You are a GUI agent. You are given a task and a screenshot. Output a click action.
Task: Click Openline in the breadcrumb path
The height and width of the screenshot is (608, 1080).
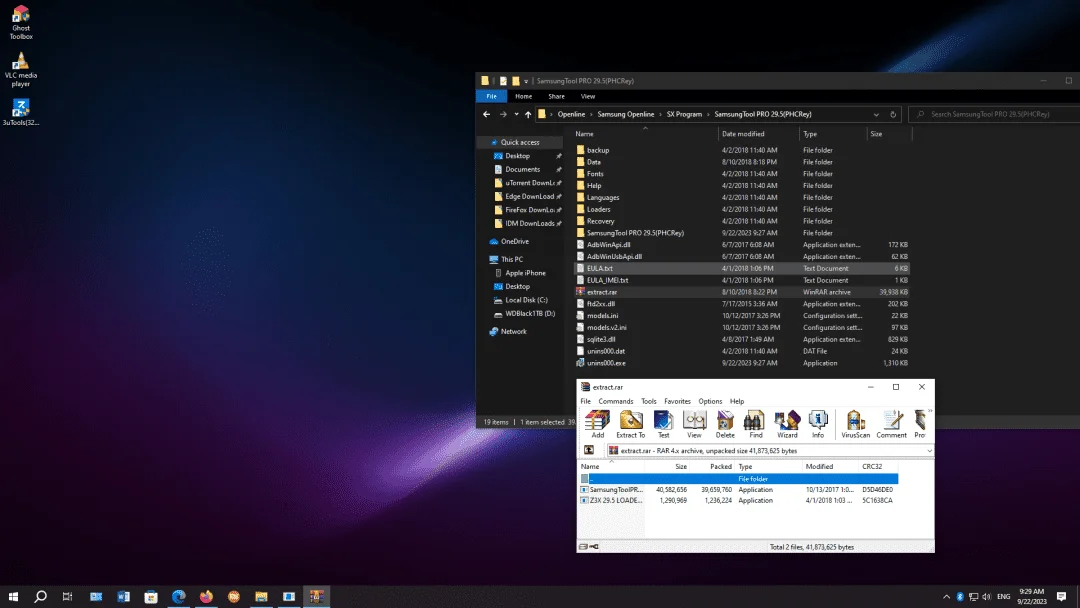click(x=571, y=114)
